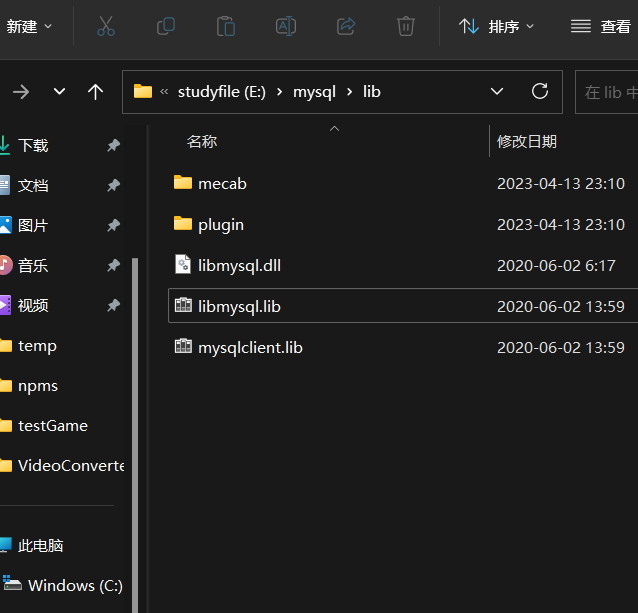Expand address bar history dropdown
The height and width of the screenshot is (613, 638).
(497, 92)
